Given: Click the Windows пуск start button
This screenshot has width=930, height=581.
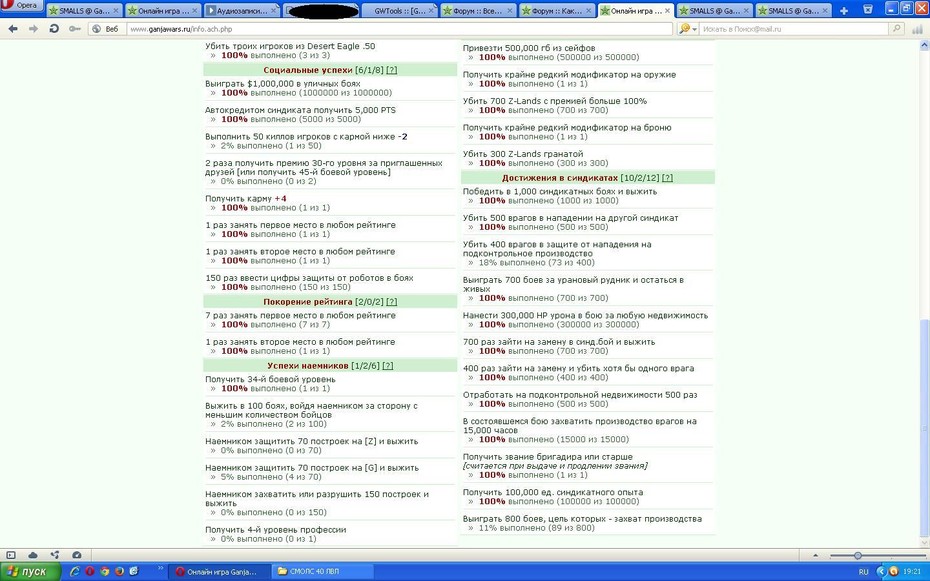Looking at the screenshot, I should click(28, 572).
